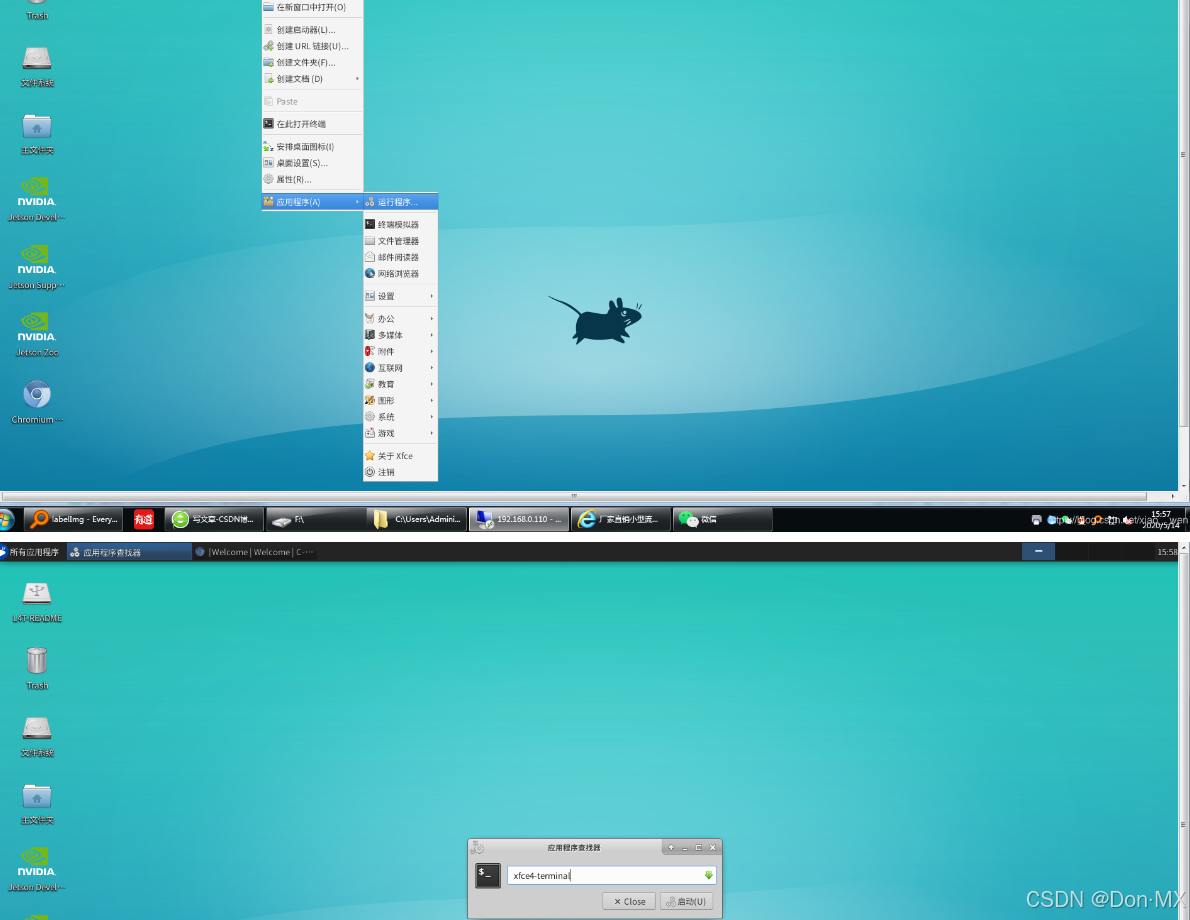Screen dimensions: 1190x920
Task: Click the 启动(U) launch button
Action: point(687,901)
